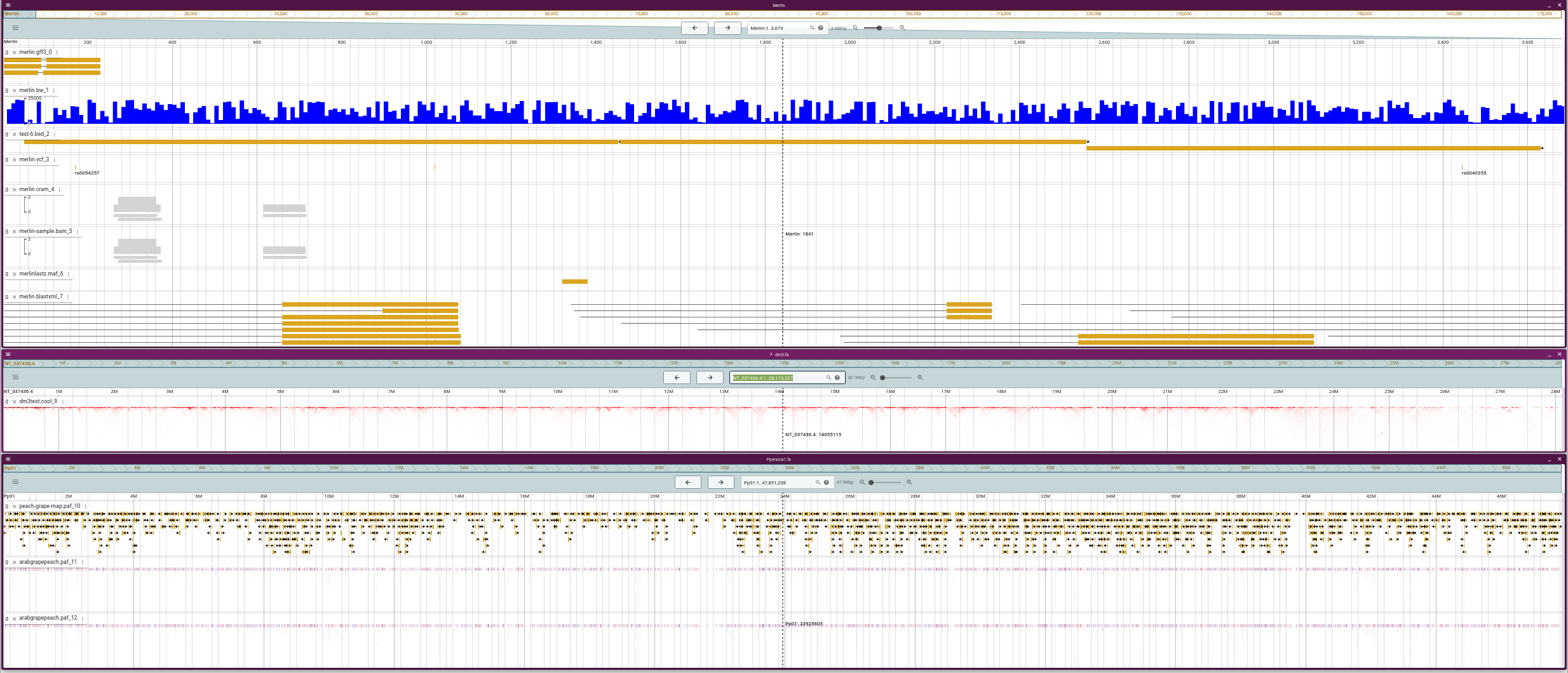This screenshot has height=673, width=1568.
Task: Open merlin.bw_1 track options menu
Action: click(54, 91)
